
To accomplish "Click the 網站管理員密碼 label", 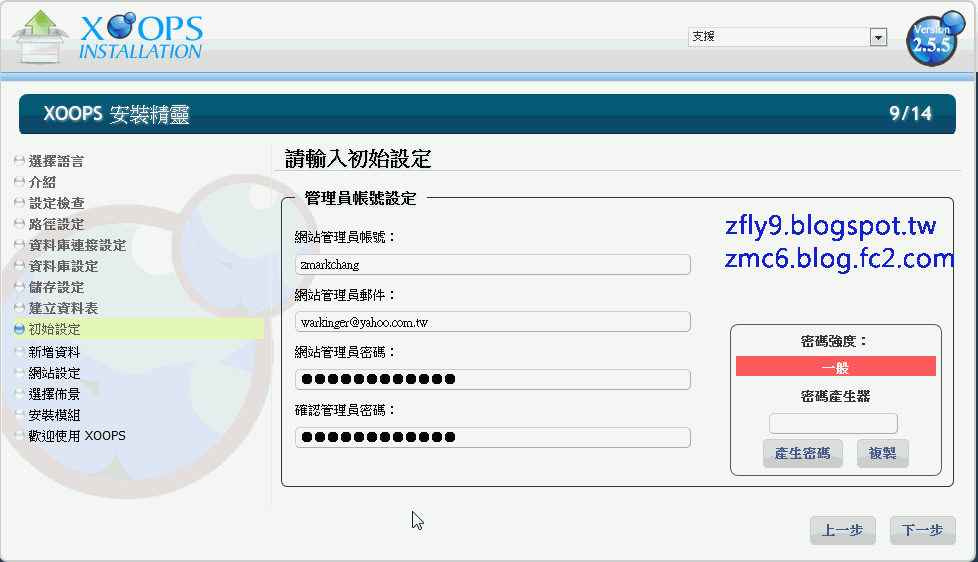I will pos(345,352).
